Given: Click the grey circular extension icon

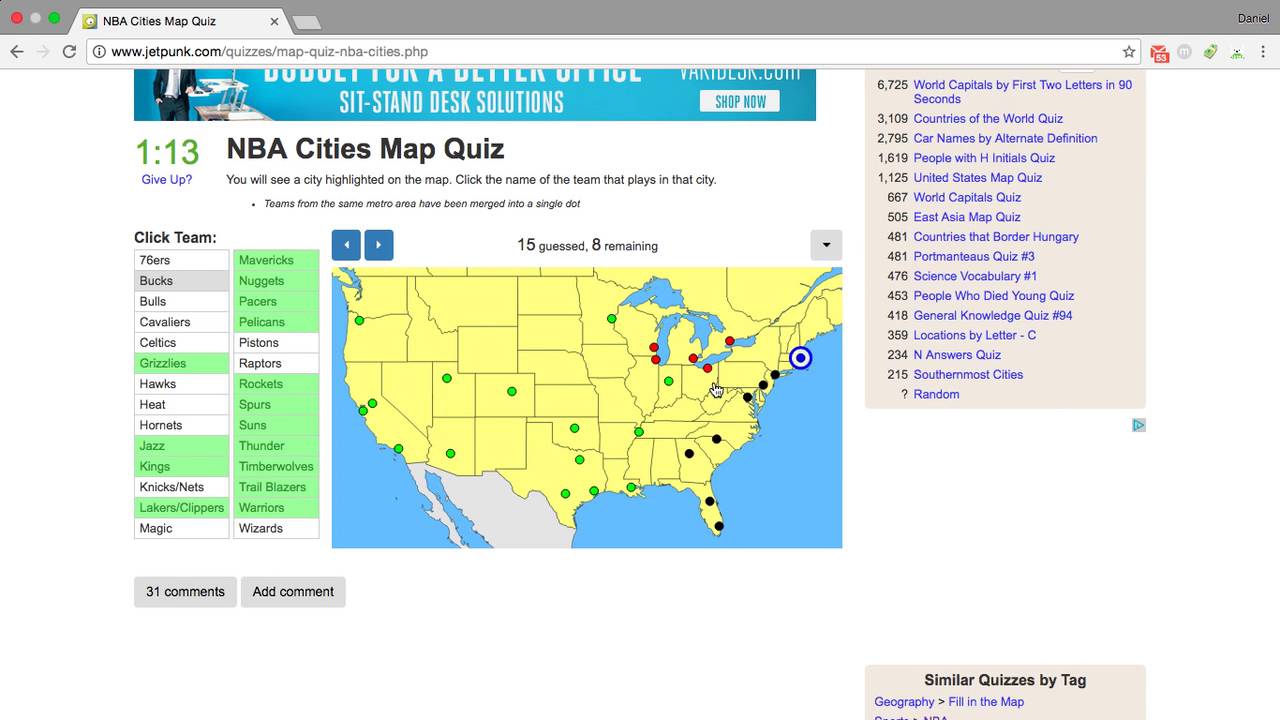Looking at the screenshot, I should click(x=1186, y=52).
